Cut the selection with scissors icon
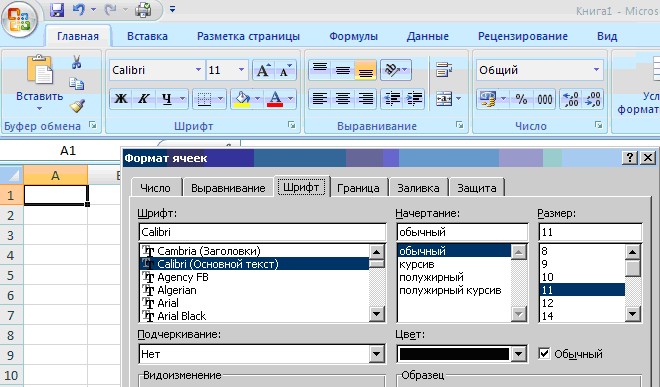The width and height of the screenshot is (660, 387). (x=76, y=62)
